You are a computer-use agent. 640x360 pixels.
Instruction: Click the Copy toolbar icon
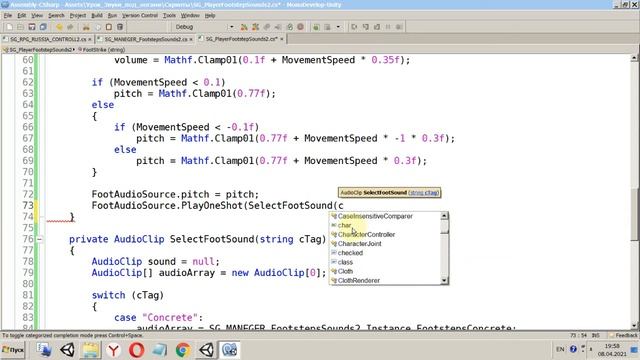[98, 27]
